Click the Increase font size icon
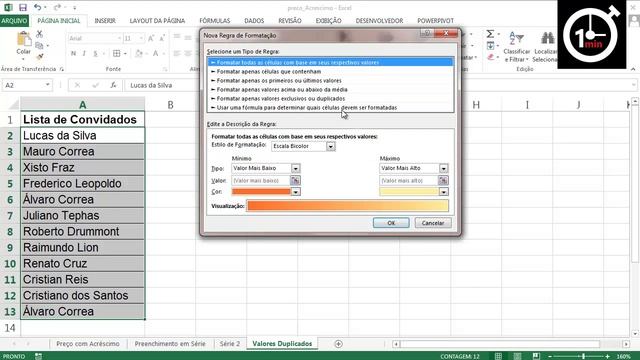 (x=151, y=38)
